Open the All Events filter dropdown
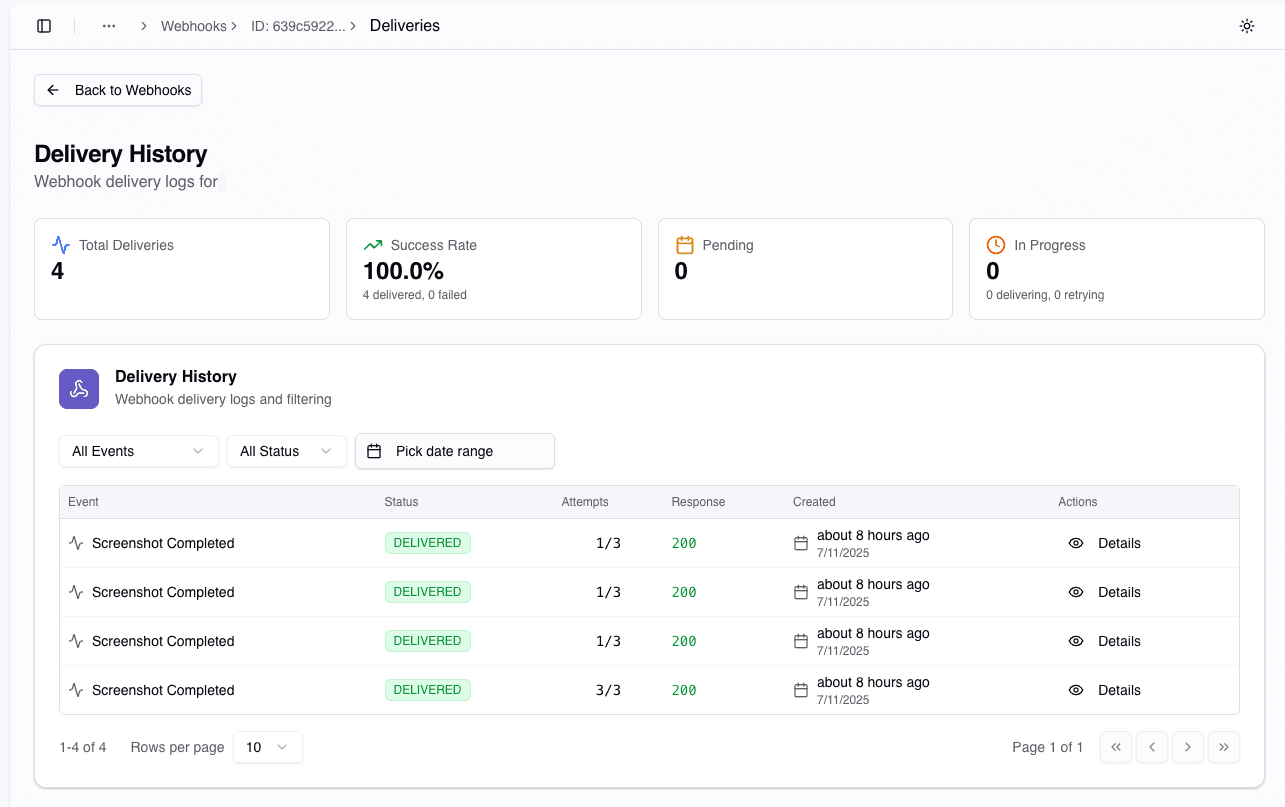Image resolution: width=1285 pixels, height=807 pixels. click(139, 451)
